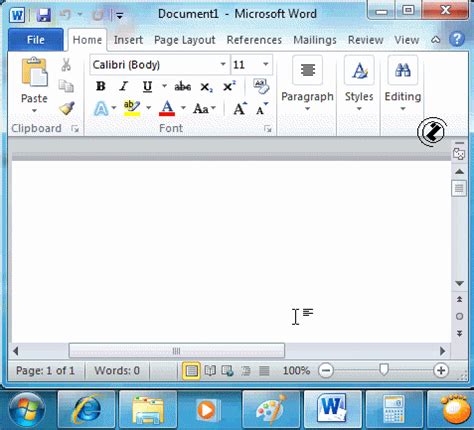Toggle Bold formatting

pyautogui.click(x=101, y=87)
